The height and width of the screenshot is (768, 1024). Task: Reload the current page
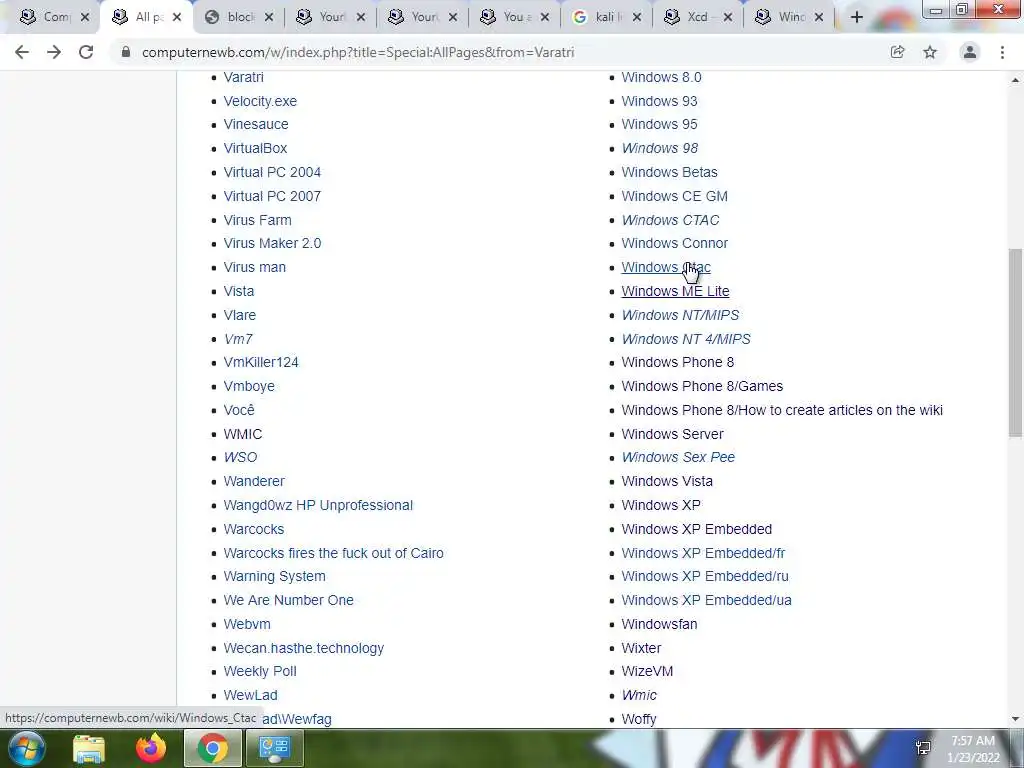pos(86,52)
